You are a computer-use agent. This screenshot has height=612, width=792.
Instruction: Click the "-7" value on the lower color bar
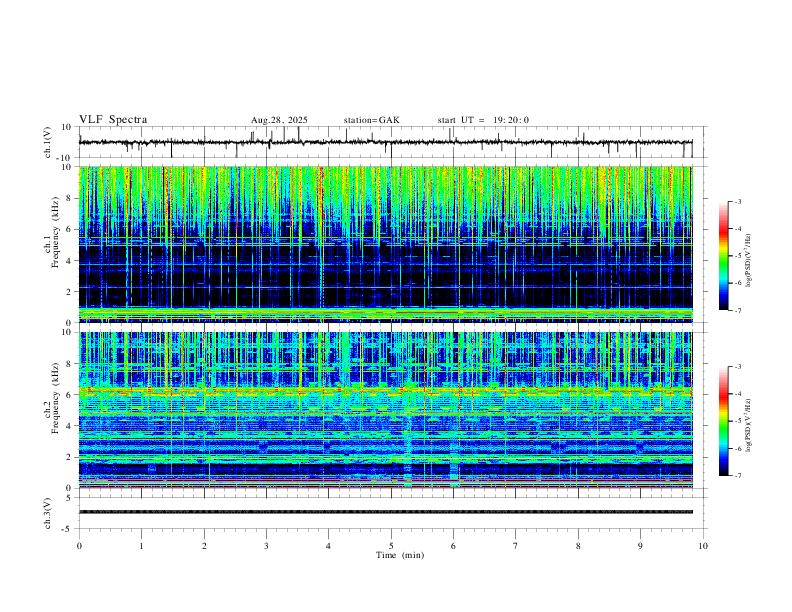pyautogui.click(x=737, y=475)
